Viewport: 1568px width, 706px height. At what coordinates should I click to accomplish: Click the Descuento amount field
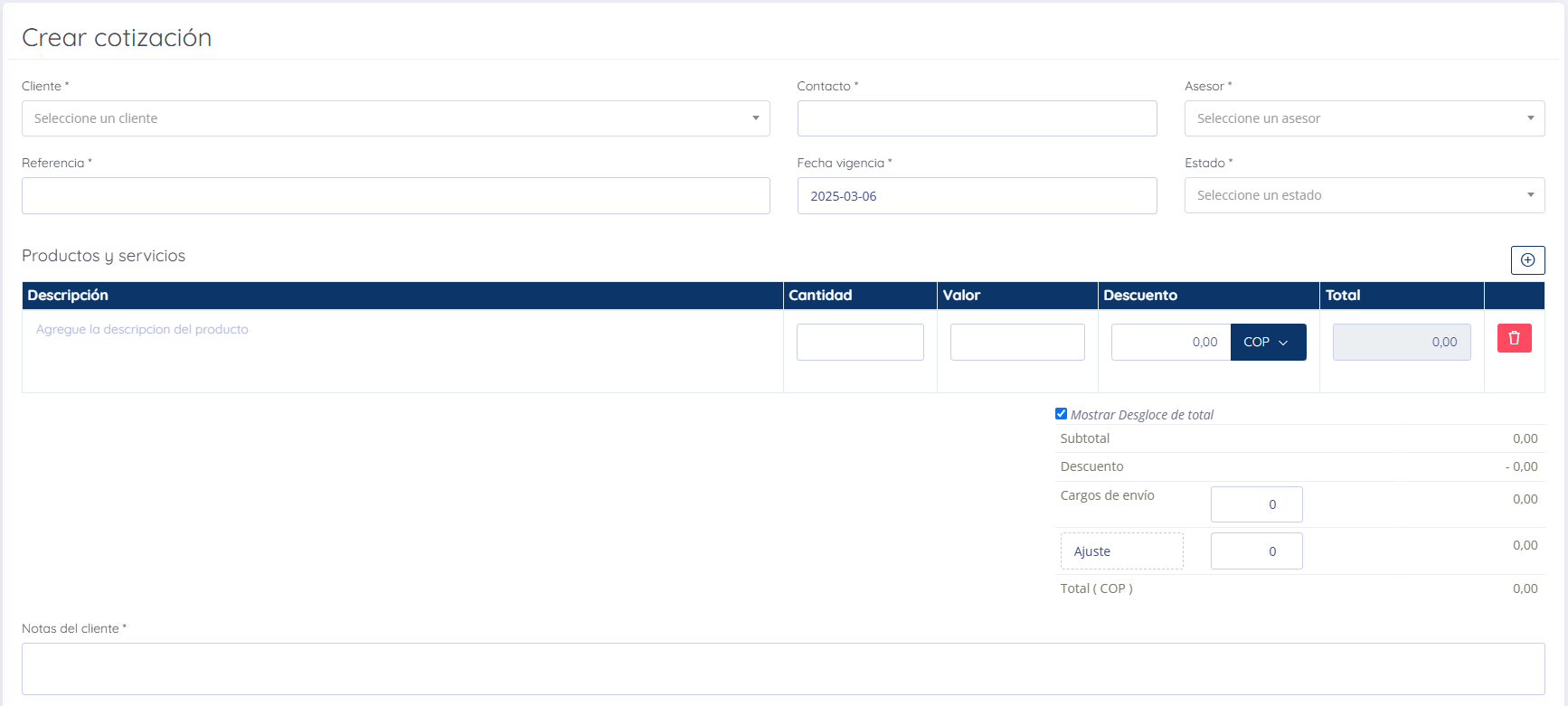pos(1171,342)
